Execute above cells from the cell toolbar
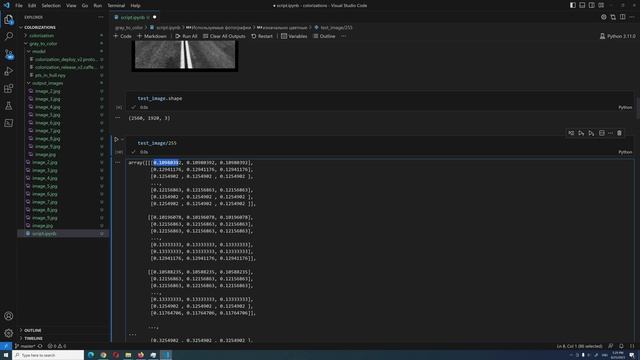 (581, 133)
